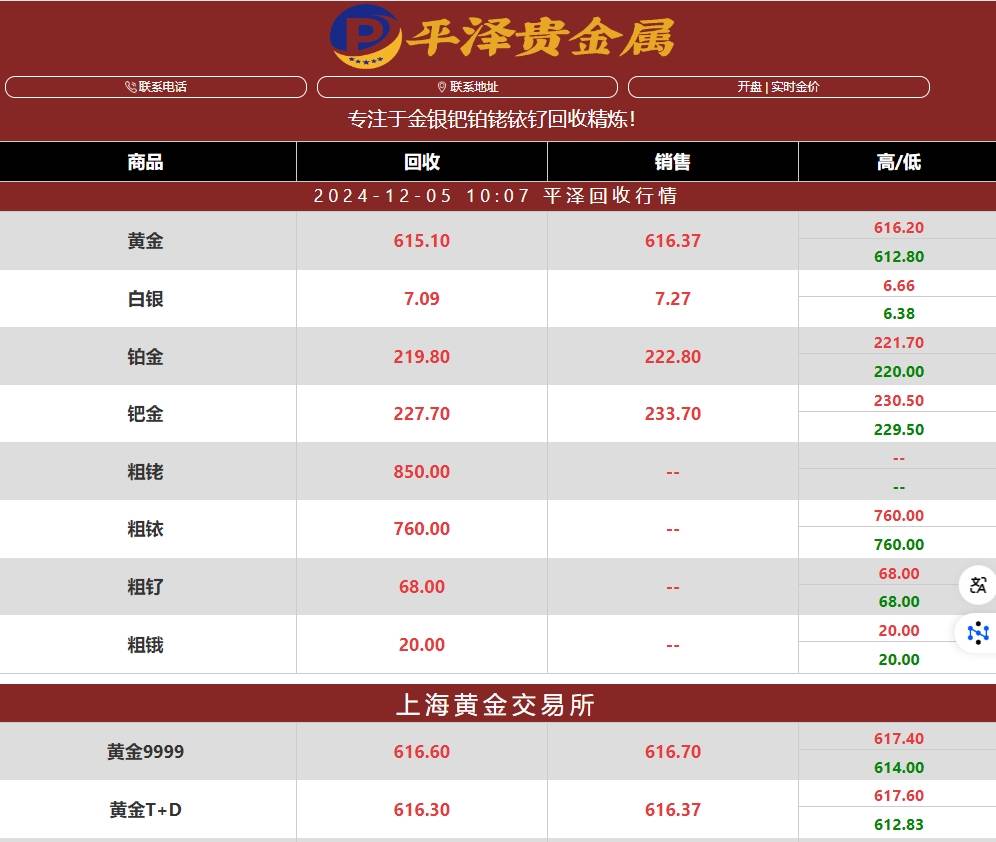Click the 铂金 sale price 222.80
996x842 pixels.
[x=673, y=356]
